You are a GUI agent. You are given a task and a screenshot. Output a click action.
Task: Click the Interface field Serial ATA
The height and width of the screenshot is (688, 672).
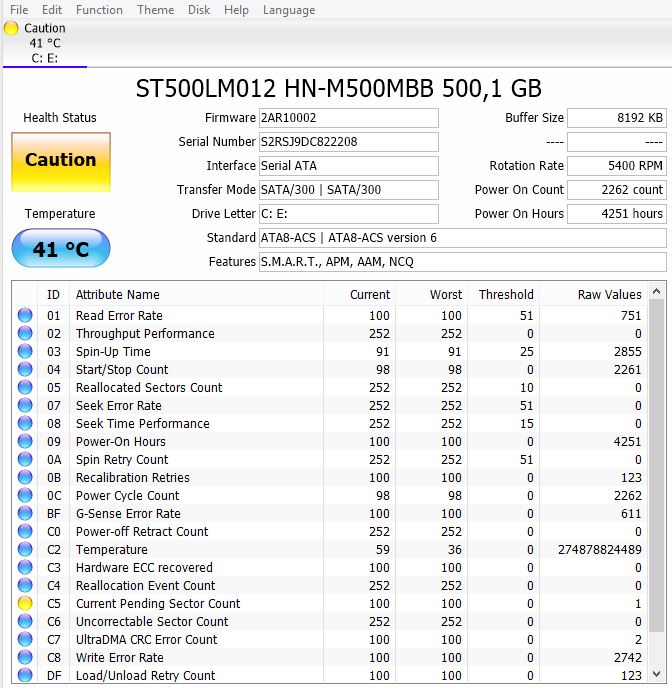349,166
